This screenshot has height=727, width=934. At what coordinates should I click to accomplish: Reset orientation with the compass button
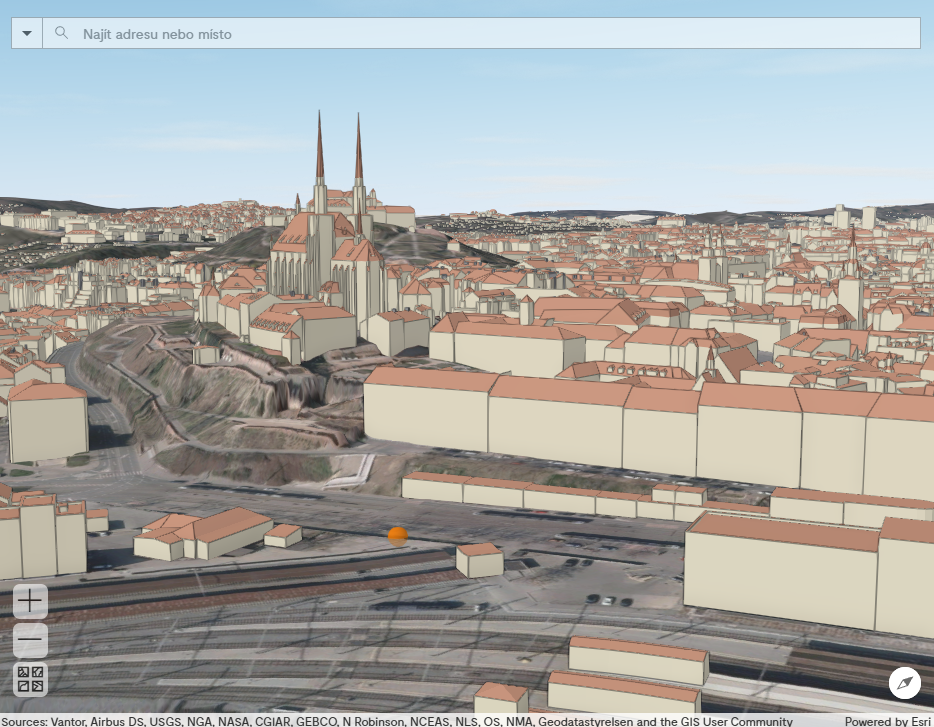point(904,683)
